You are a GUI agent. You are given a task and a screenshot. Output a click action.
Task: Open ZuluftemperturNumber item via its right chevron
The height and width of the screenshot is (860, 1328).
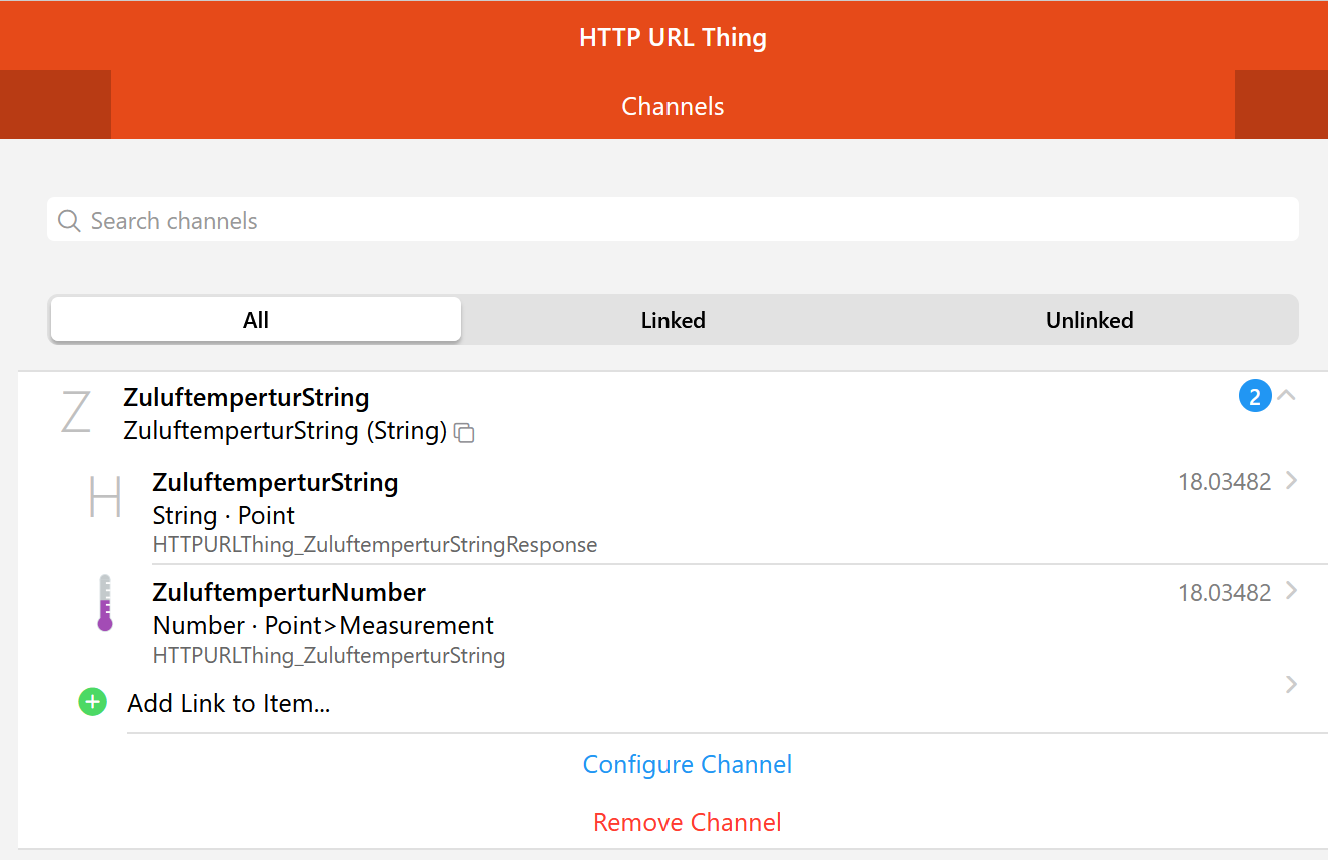tap(1291, 591)
